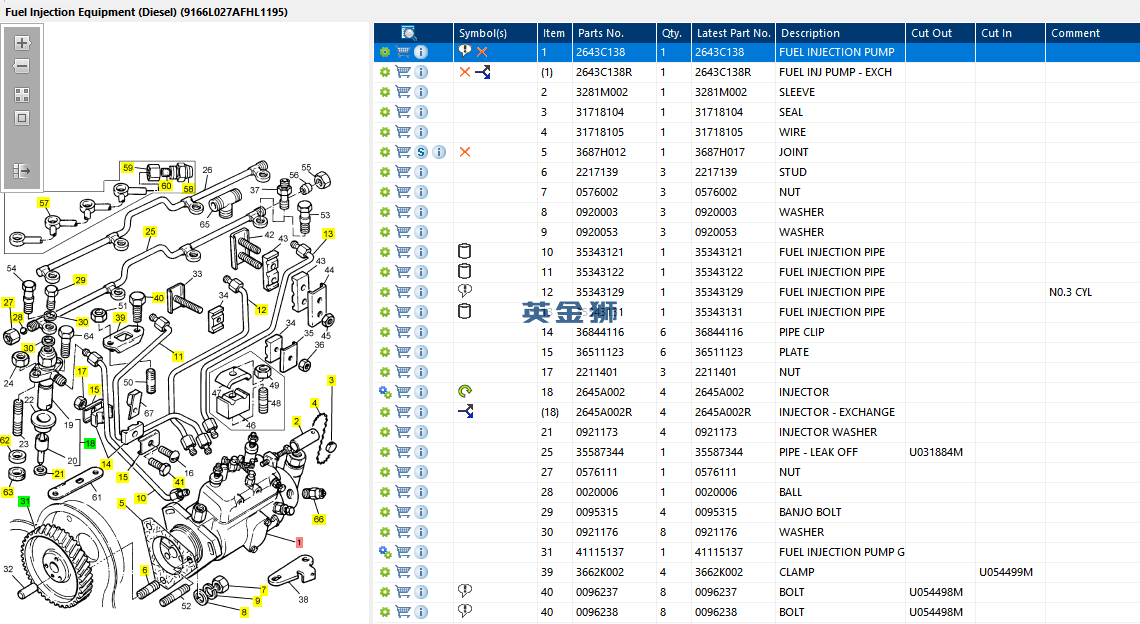Click the search icon in table header
This screenshot has width=1140, height=624.
(x=408, y=33)
